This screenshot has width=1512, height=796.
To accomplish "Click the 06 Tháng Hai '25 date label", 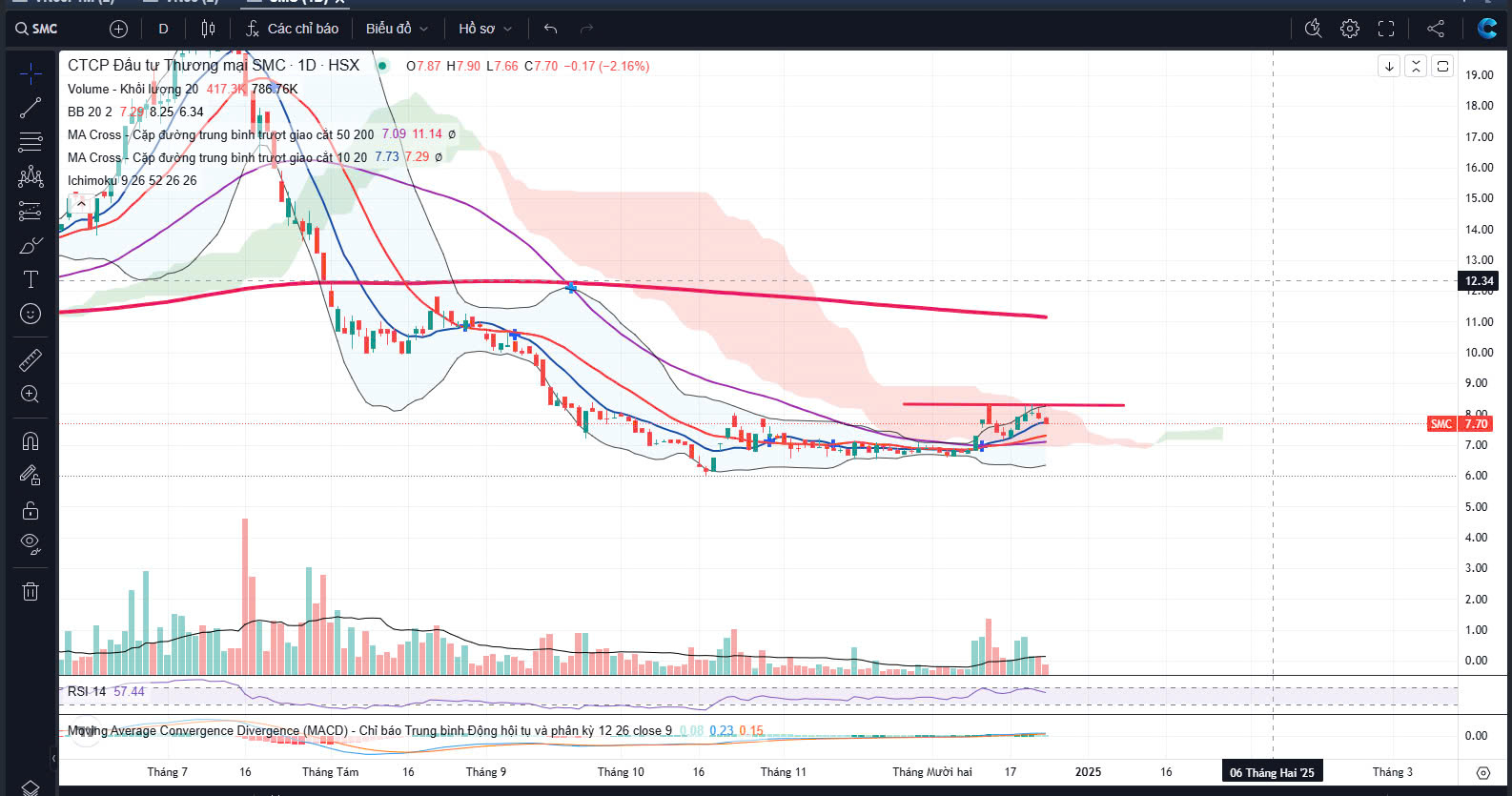I will (x=1272, y=772).
